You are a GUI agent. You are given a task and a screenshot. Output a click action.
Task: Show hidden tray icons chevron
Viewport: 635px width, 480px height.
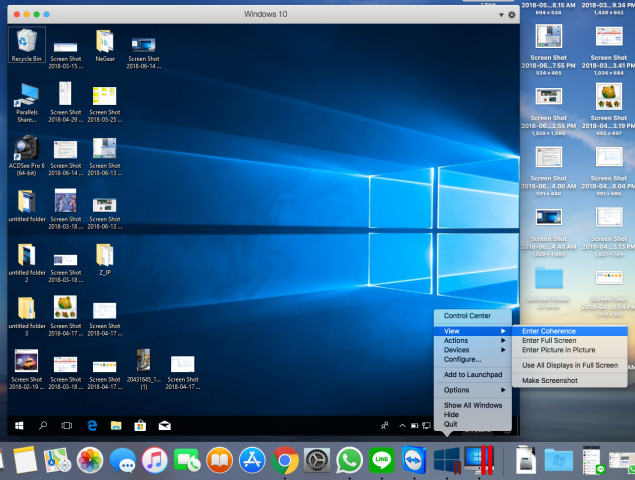402,425
